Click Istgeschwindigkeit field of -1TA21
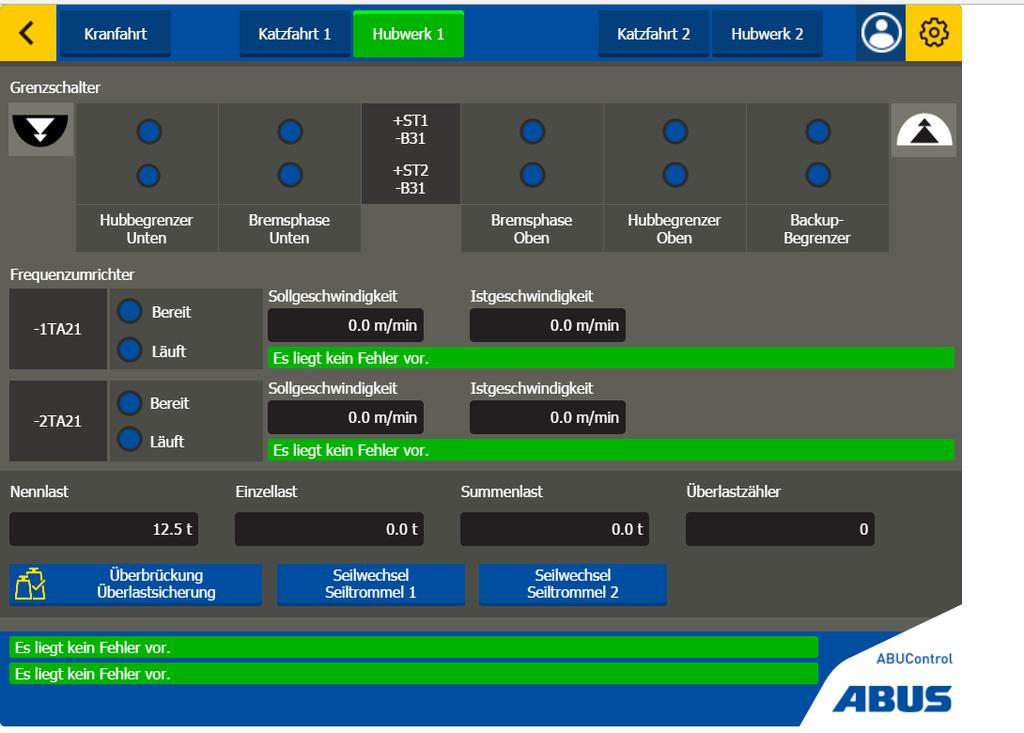1024x733 pixels. click(x=547, y=325)
